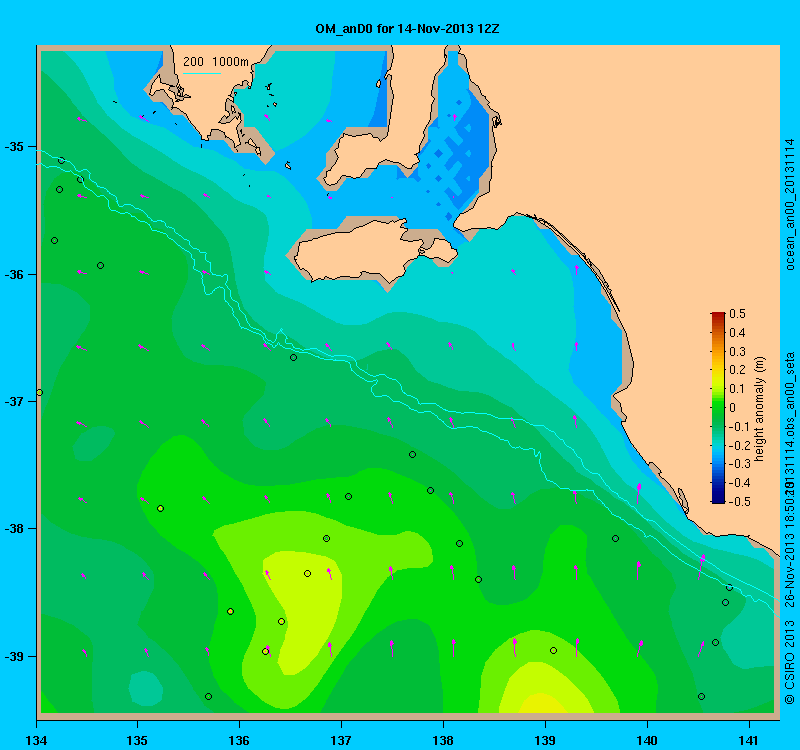
Task: Click the -38 latitude axis label
Action: (x=14, y=529)
